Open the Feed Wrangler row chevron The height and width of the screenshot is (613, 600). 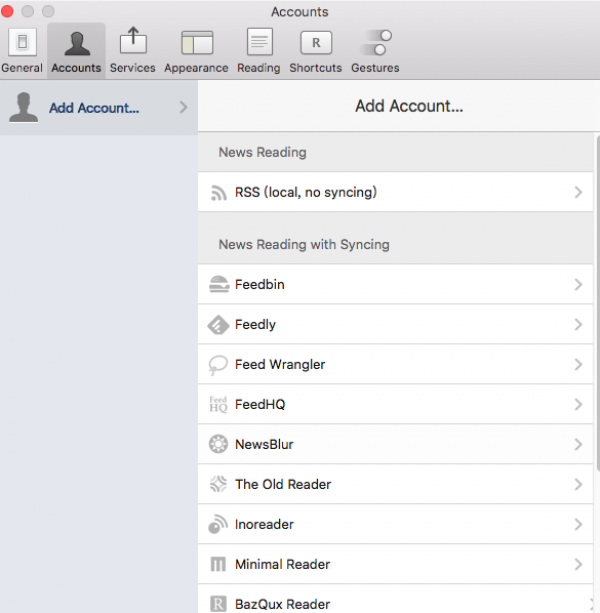pos(579,364)
